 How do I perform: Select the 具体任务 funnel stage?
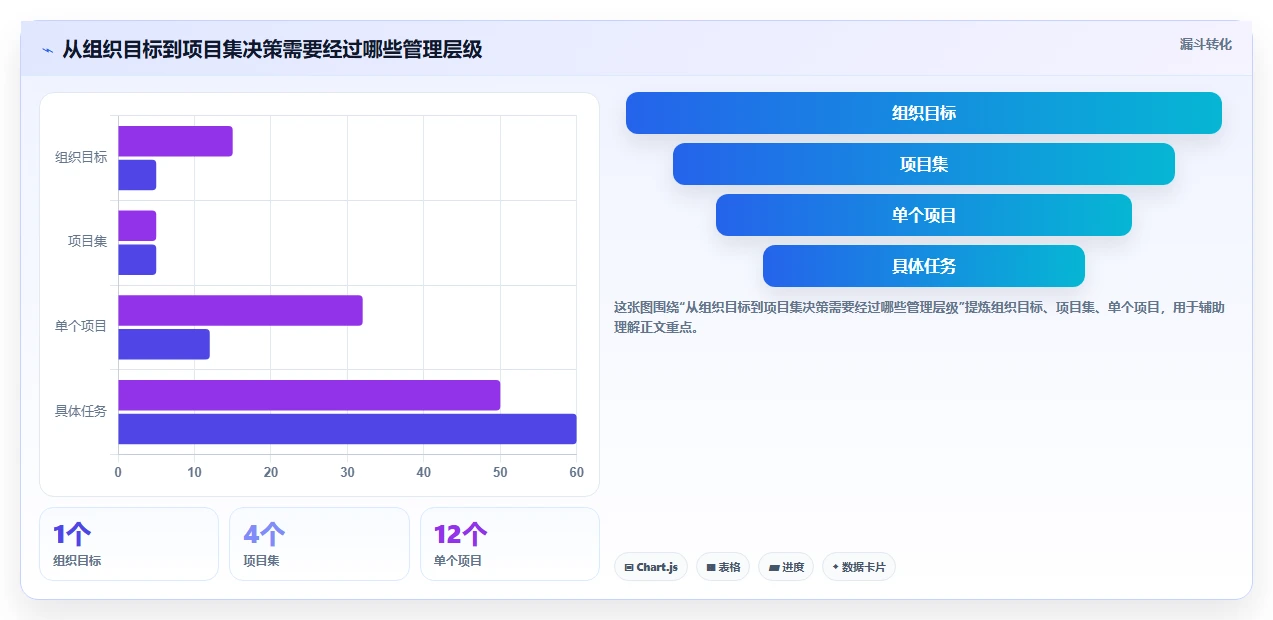click(924, 266)
